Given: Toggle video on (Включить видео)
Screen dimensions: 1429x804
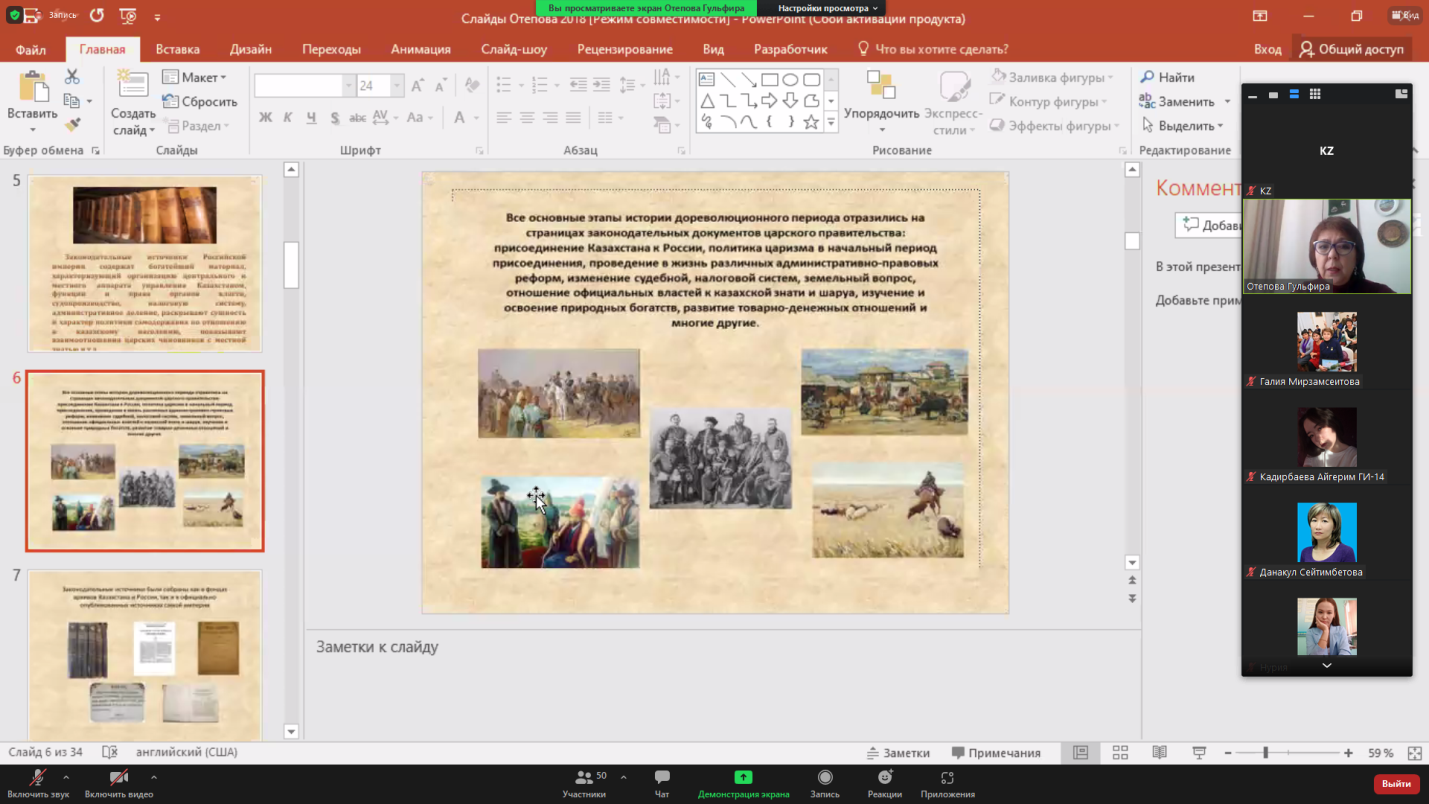Looking at the screenshot, I should 118,779.
